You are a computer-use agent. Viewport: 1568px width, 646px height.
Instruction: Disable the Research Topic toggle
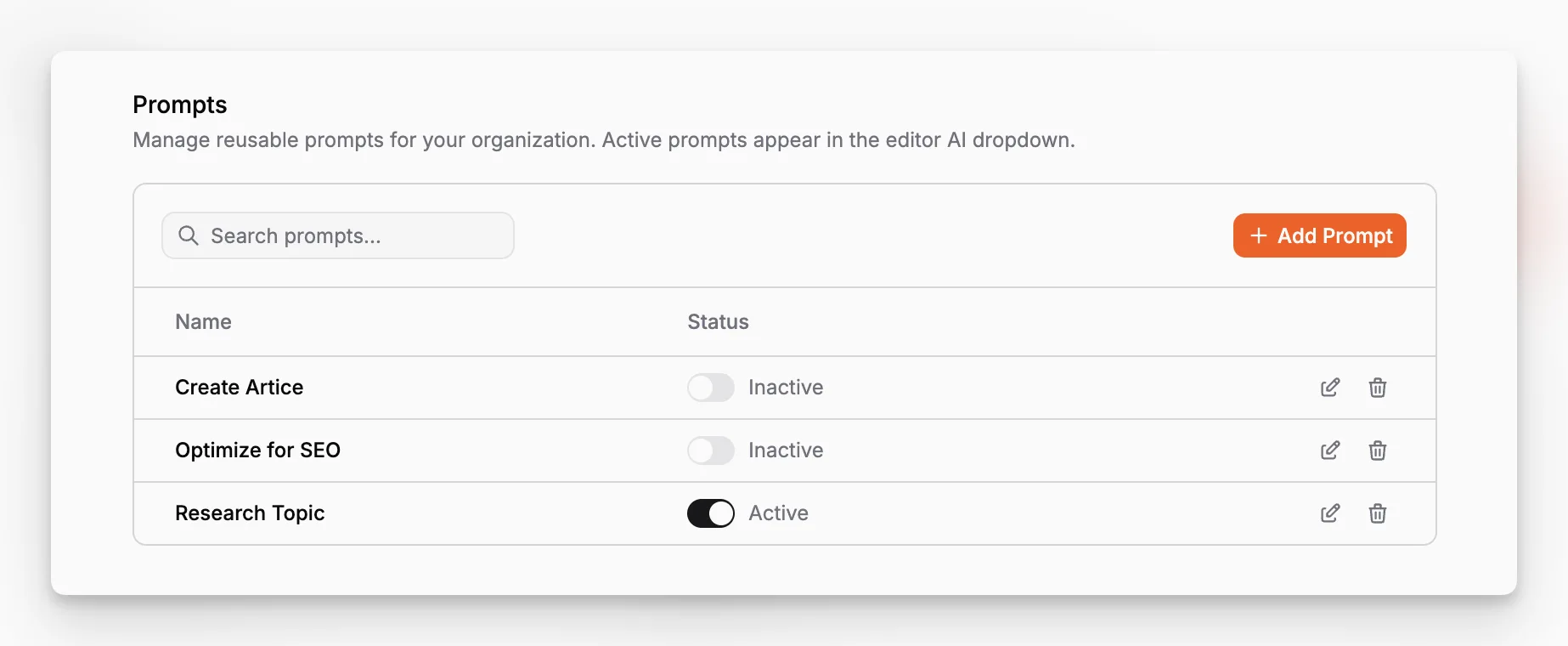tap(711, 513)
